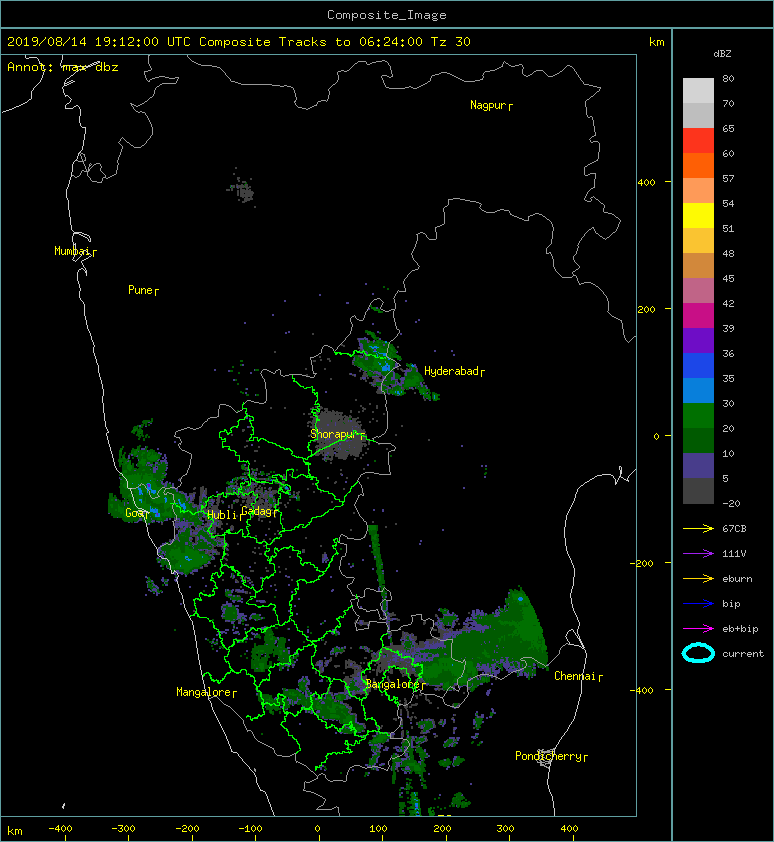Click the light blue 35 dBZ swatch

(698, 390)
